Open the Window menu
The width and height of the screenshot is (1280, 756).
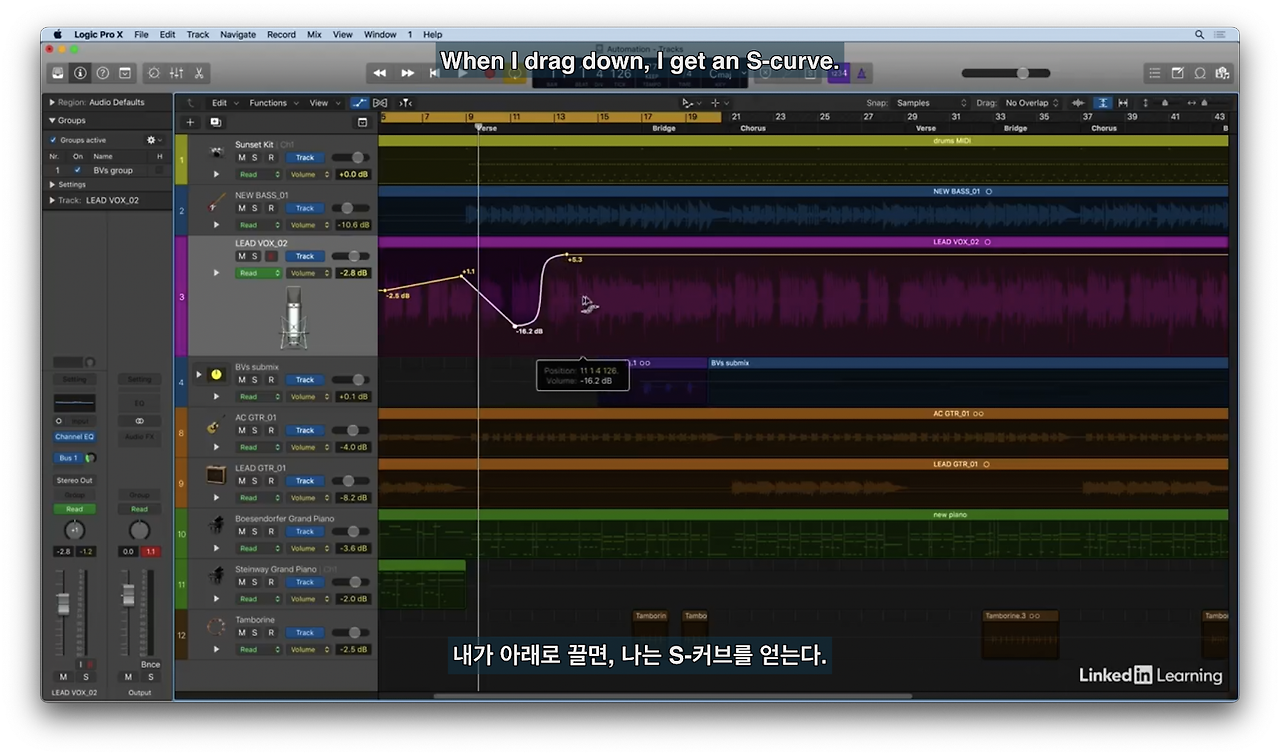[x=380, y=34]
